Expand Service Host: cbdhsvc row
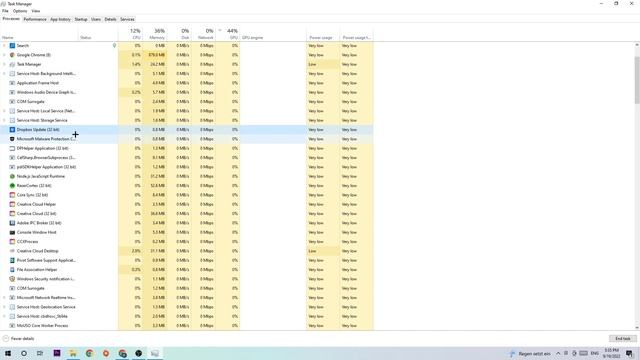The image size is (640, 360). pos(4,316)
